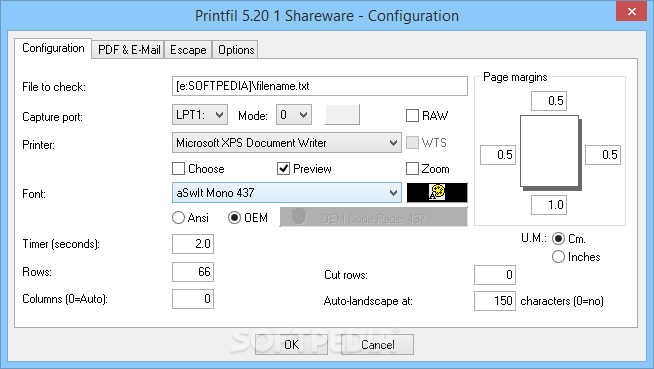654x369 pixels.
Task: Click the left page margin field
Action: [x=498, y=155]
